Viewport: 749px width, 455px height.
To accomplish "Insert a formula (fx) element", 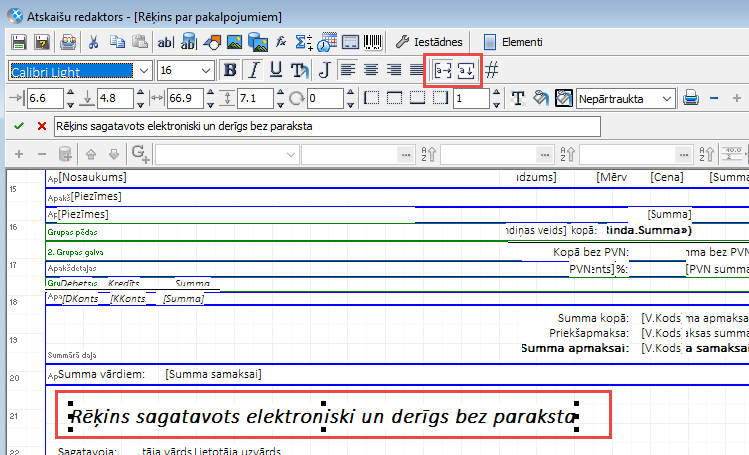I will coord(281,42).
